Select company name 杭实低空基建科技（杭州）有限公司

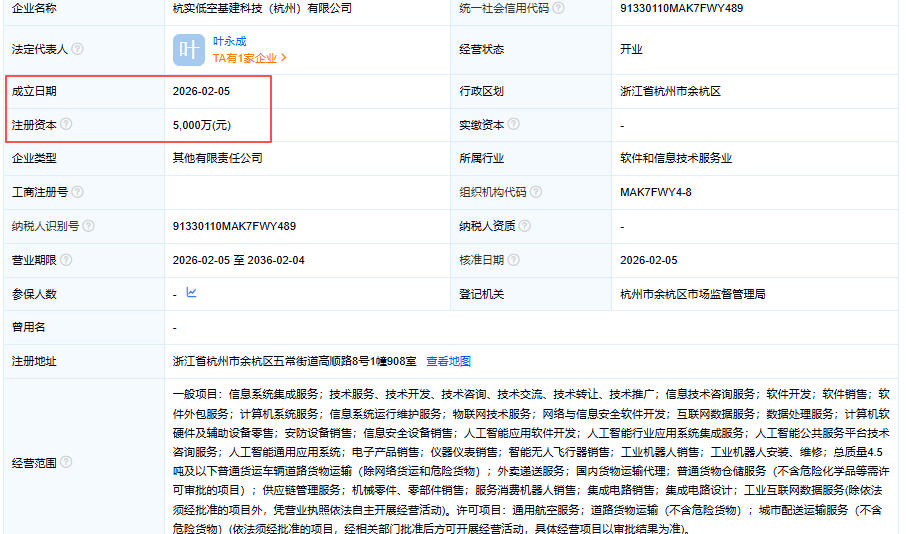tap(262, 8)
